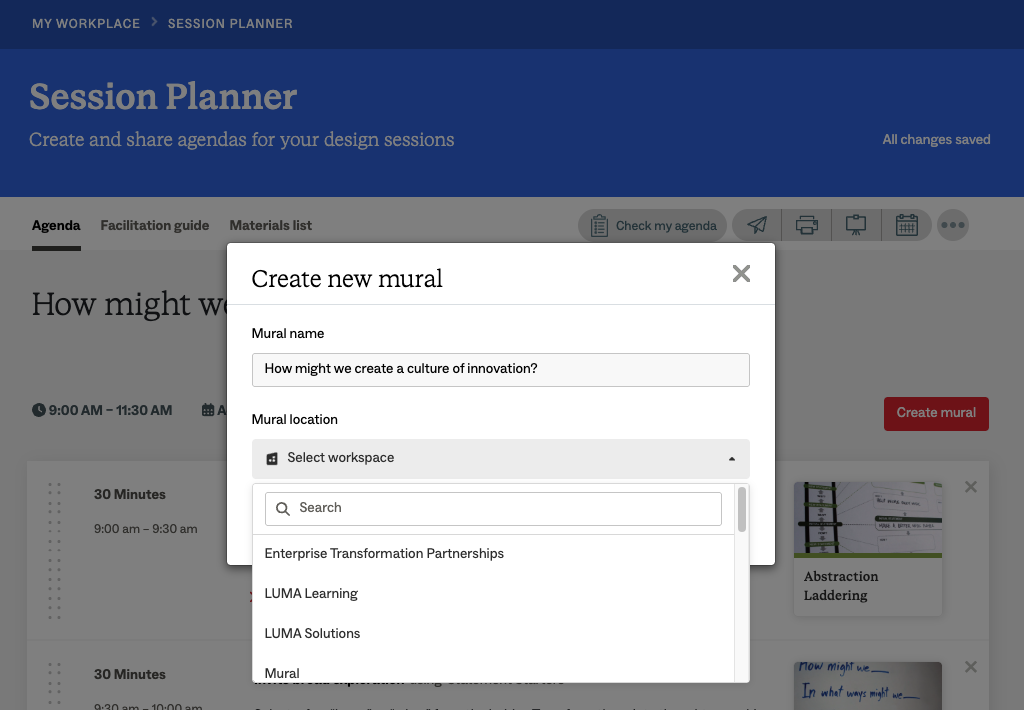This screenshot has height=710, width=1024.
Task: Switch to Materials list tab
Action: 270,226
